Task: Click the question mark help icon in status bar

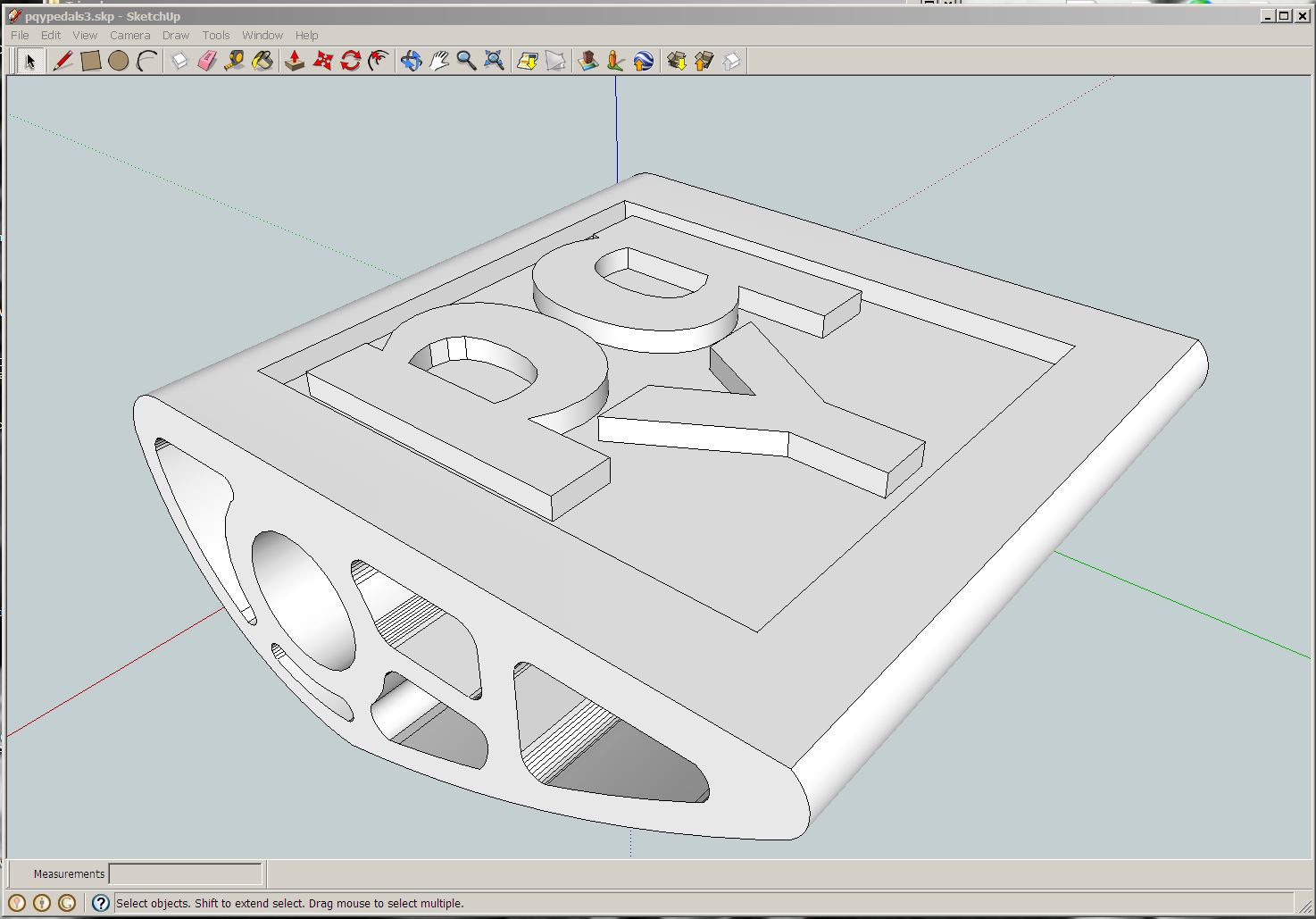Action: pos(101,903)
